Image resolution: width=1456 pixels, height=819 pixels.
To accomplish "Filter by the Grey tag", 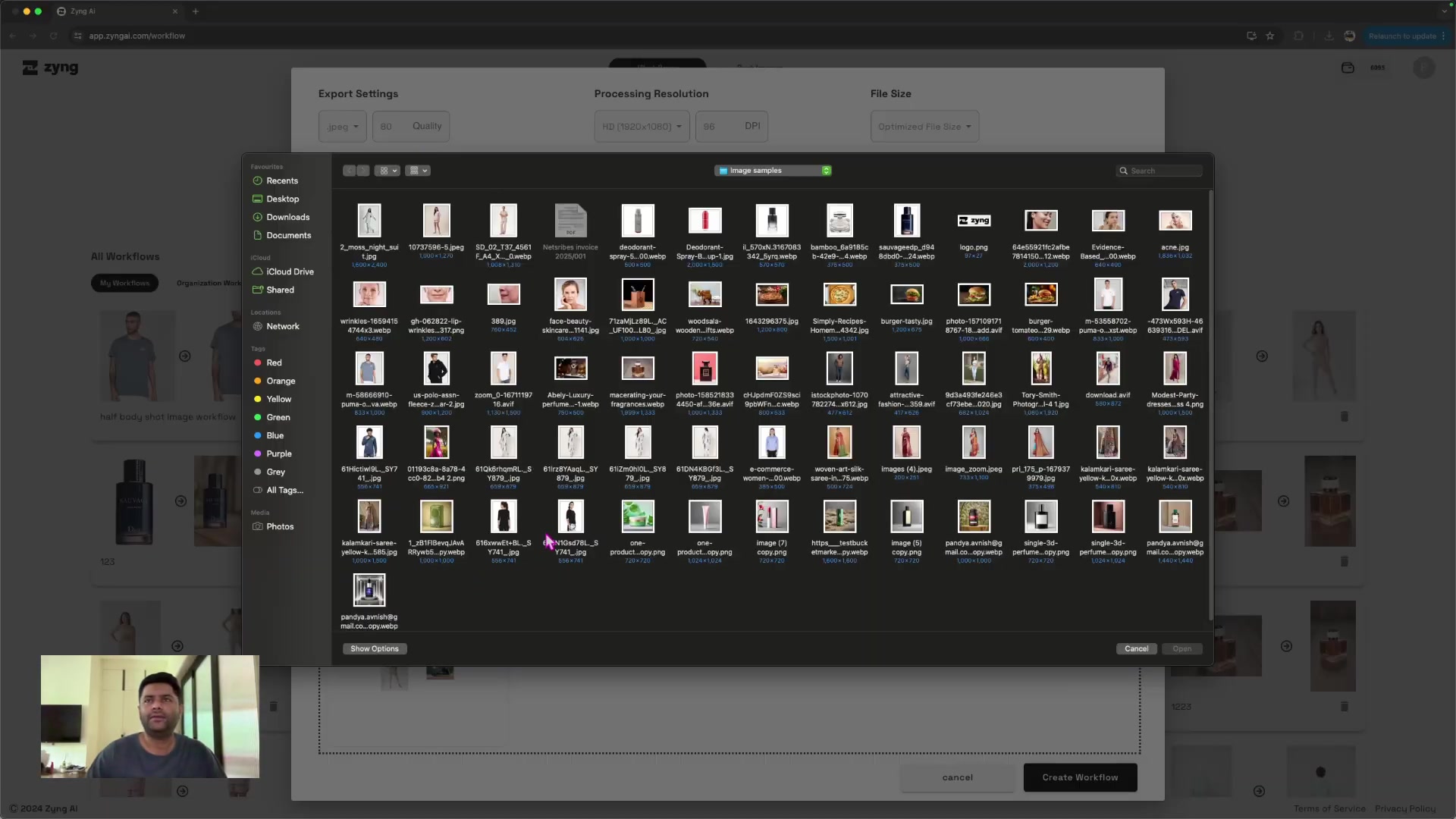I will coord(275,472).
